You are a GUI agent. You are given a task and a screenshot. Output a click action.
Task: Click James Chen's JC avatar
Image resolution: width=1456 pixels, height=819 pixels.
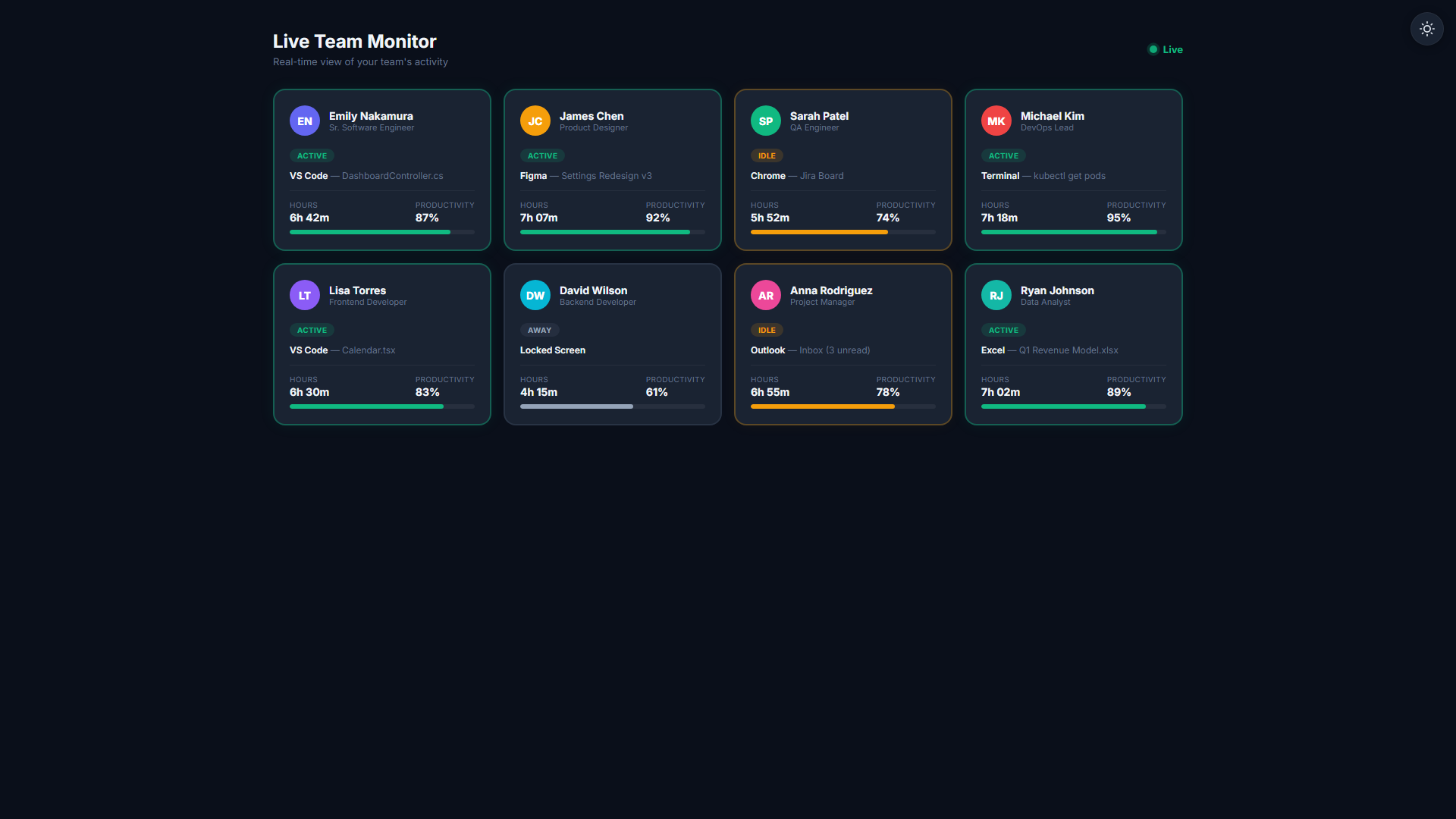pos(535,121)
